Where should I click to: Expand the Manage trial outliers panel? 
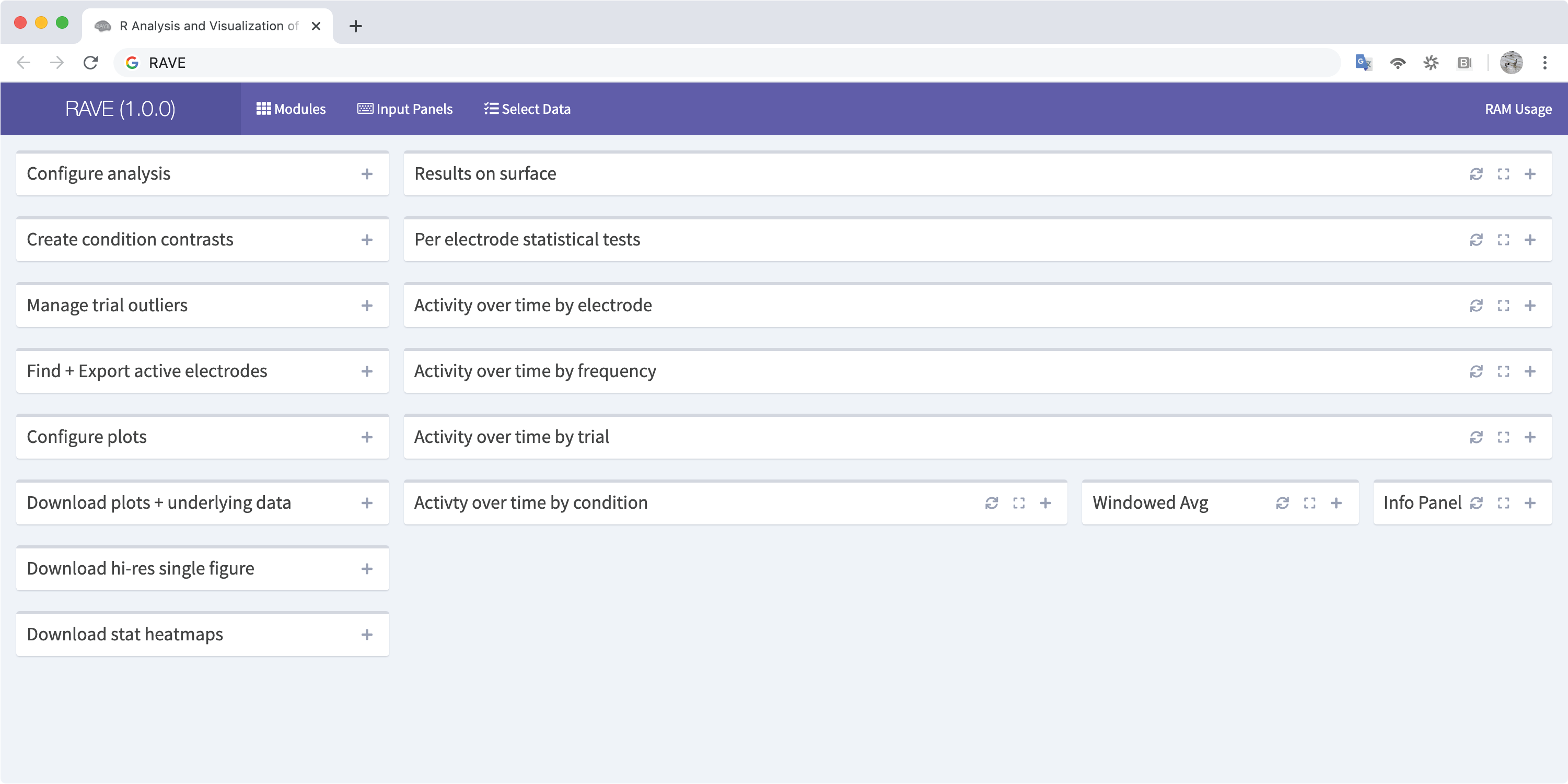click(x=366, y=306)
